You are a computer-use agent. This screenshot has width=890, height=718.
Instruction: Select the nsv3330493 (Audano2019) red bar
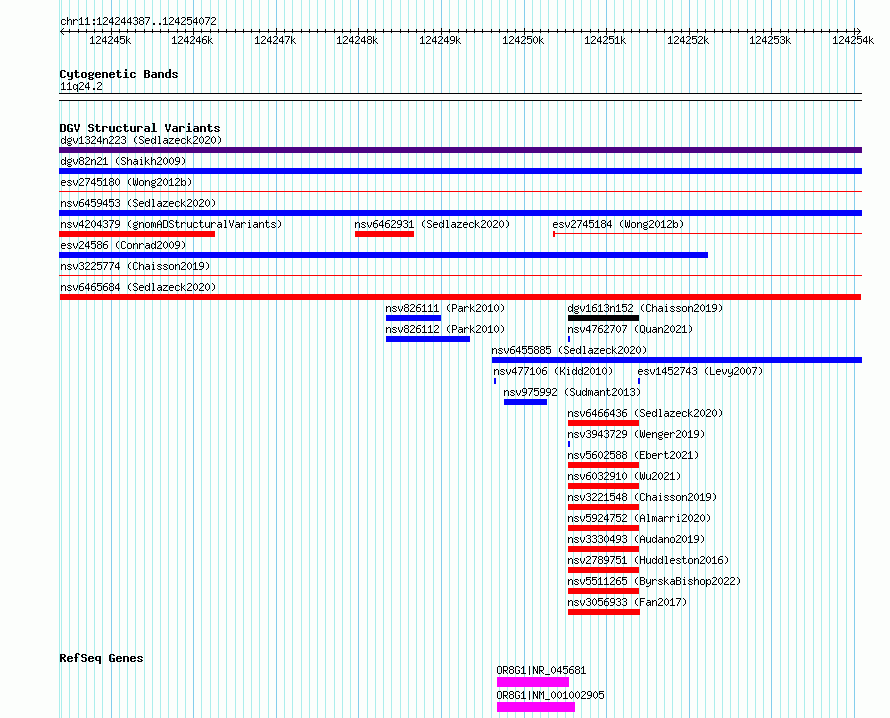(603, 549)
